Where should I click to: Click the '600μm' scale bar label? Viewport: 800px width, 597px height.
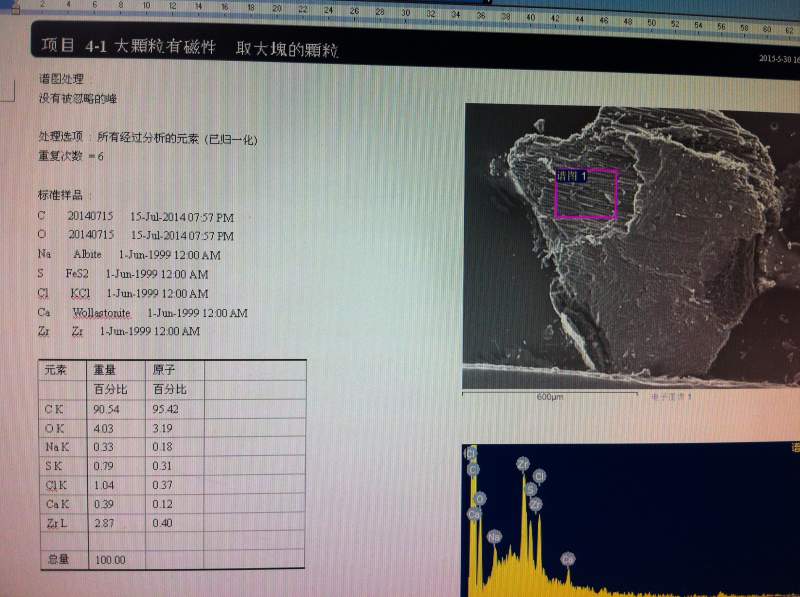550,396
